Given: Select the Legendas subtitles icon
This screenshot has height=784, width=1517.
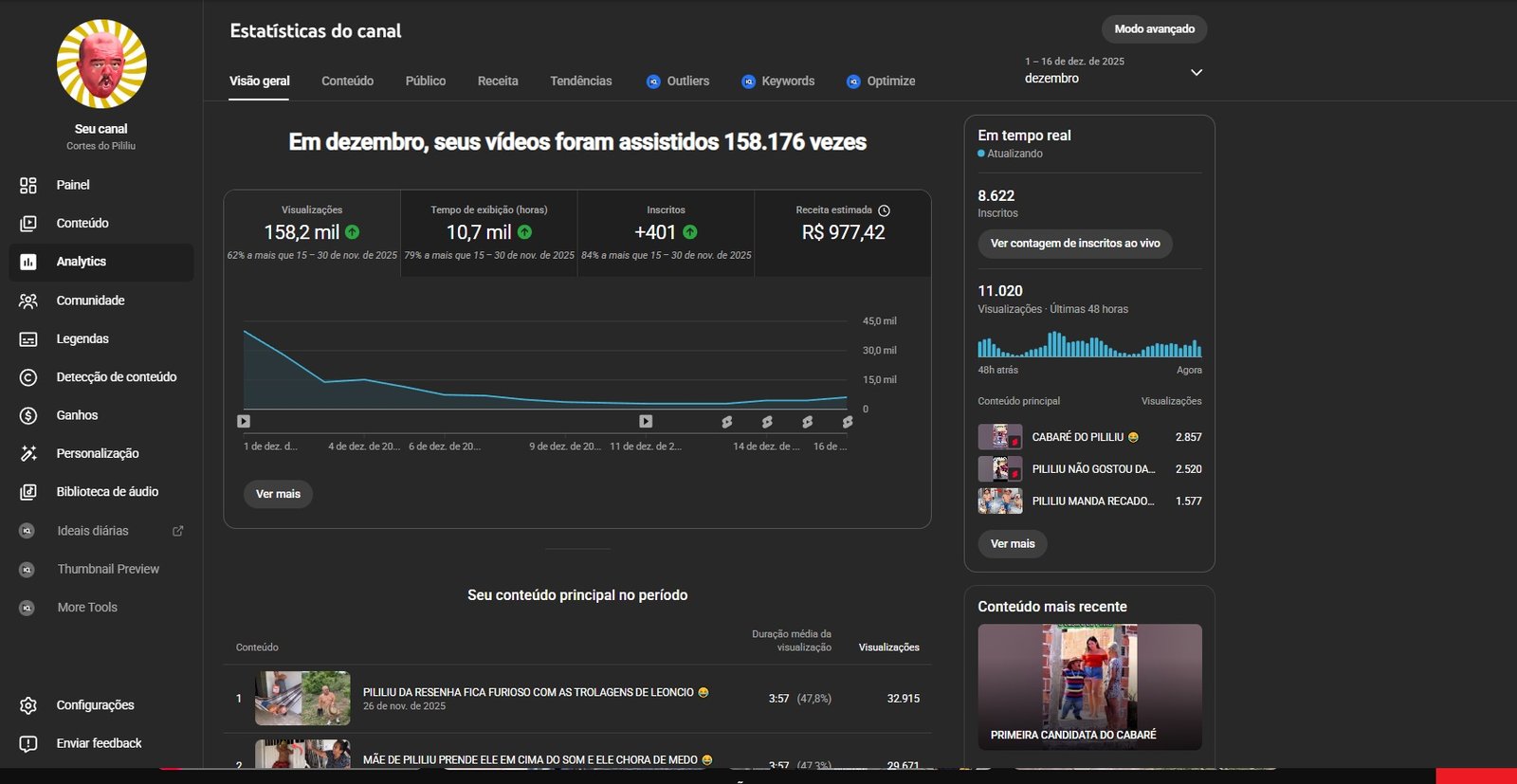Looking at the screenshot, I should click(x=28, y=339).
